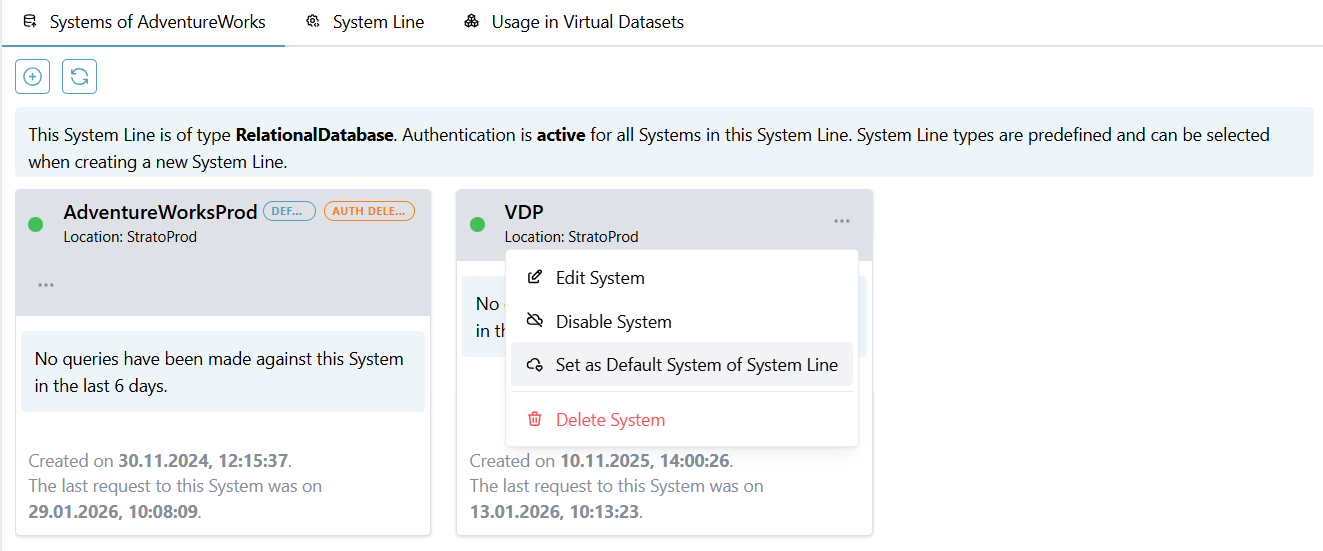Click the database icon on the Systems tab
The width and height of the screenshot is (1323, 551).
30,22
